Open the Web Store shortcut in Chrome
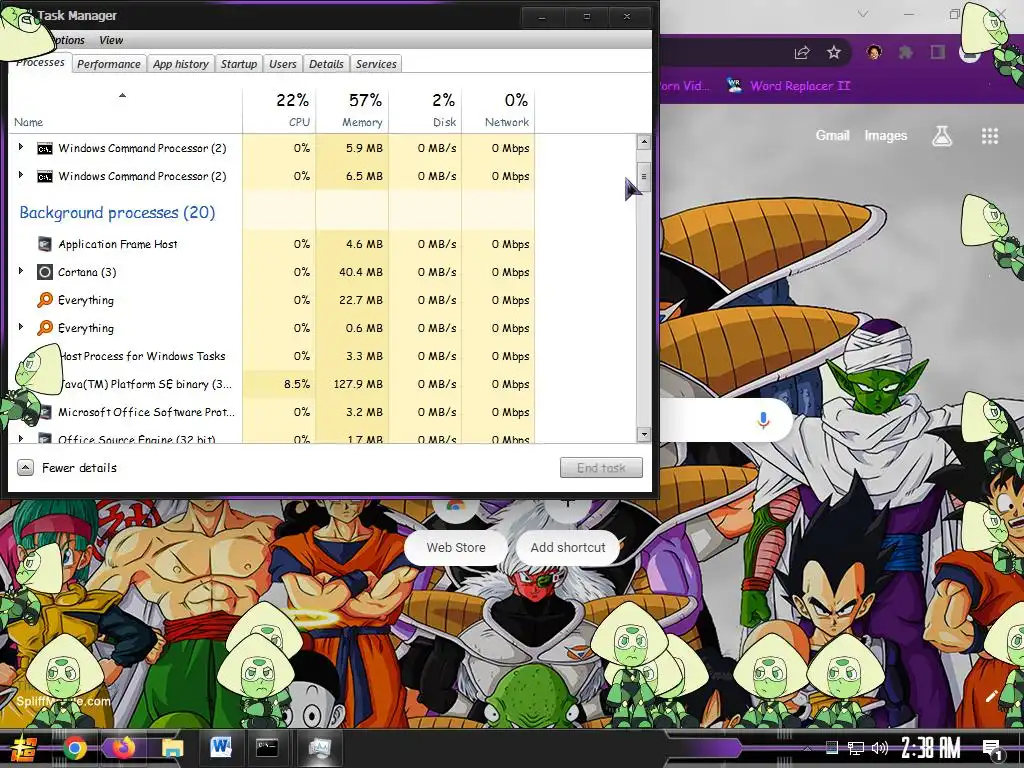This screenshot has width=1024, height=768. point(456,548)
